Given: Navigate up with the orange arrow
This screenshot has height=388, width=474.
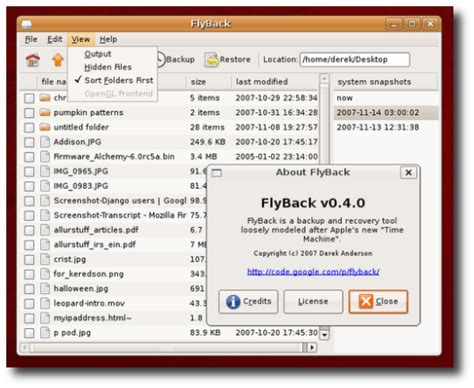Looking at the screenshot, I should [58, 60].
